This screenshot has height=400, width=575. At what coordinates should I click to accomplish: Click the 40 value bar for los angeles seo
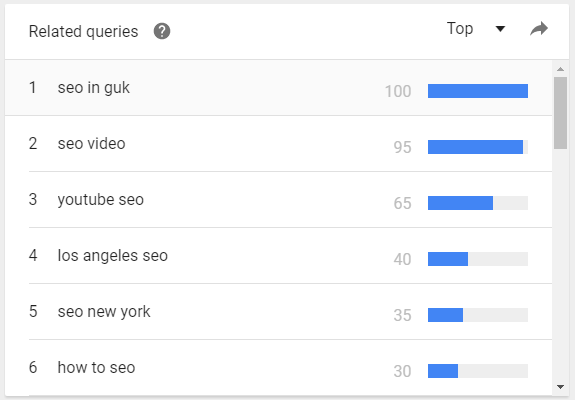(478, 259)
